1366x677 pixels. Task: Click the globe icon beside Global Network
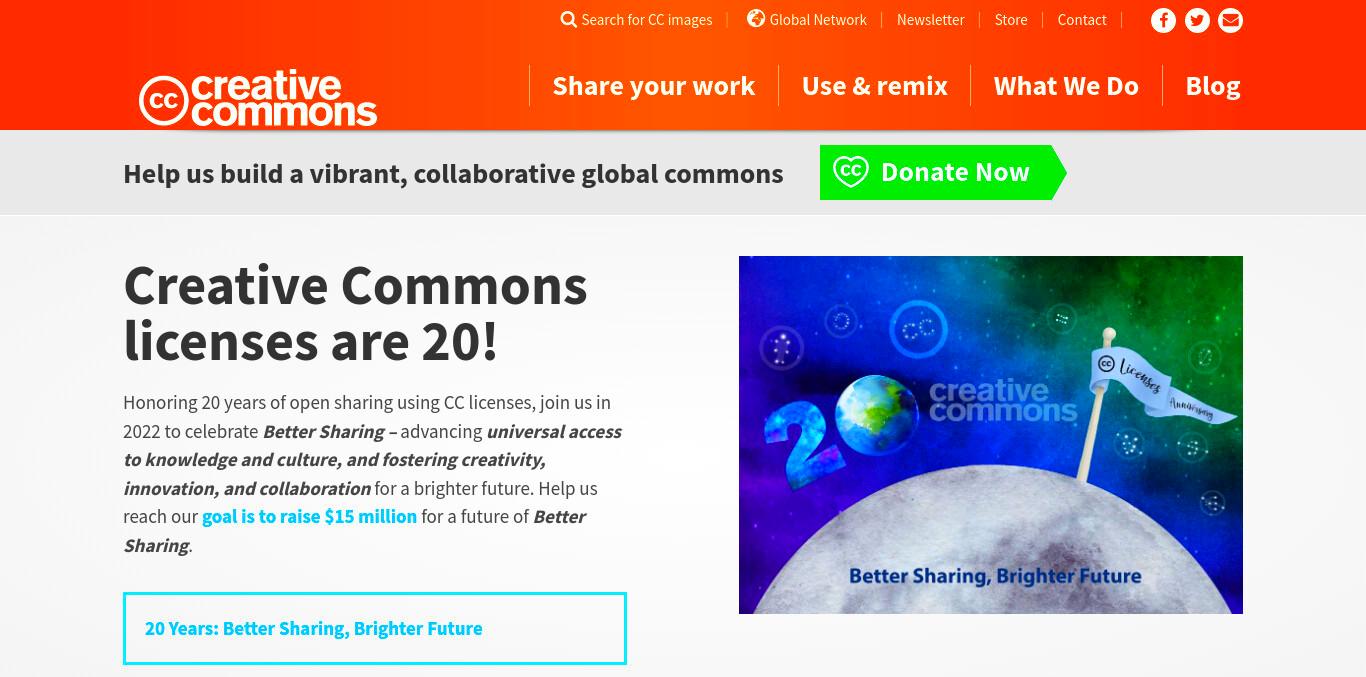(756, 19)
